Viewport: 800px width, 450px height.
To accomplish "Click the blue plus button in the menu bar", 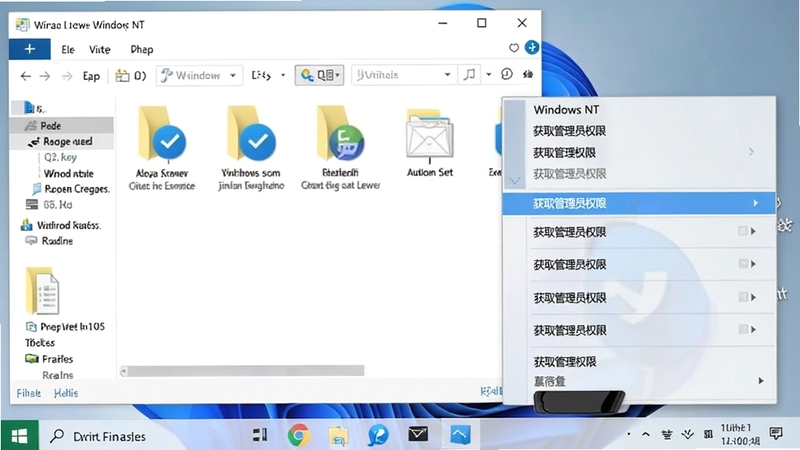I will point(30,49).
